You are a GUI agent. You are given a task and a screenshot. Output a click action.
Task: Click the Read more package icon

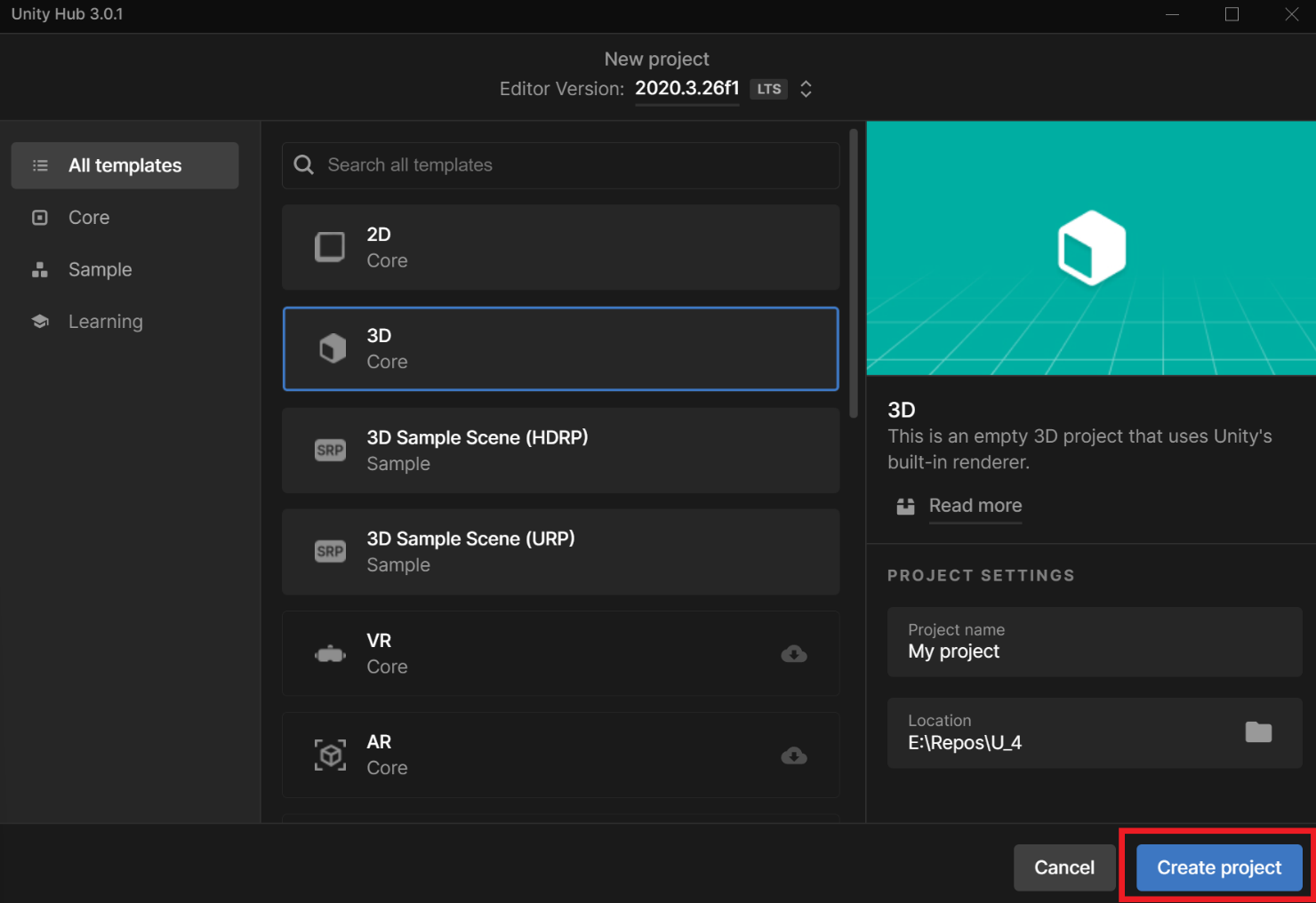[906, 507]
